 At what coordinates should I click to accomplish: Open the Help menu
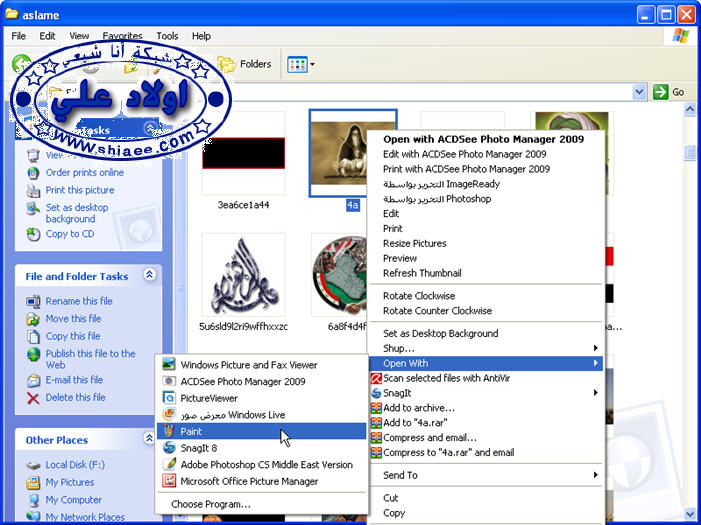(x=201, y=36)
